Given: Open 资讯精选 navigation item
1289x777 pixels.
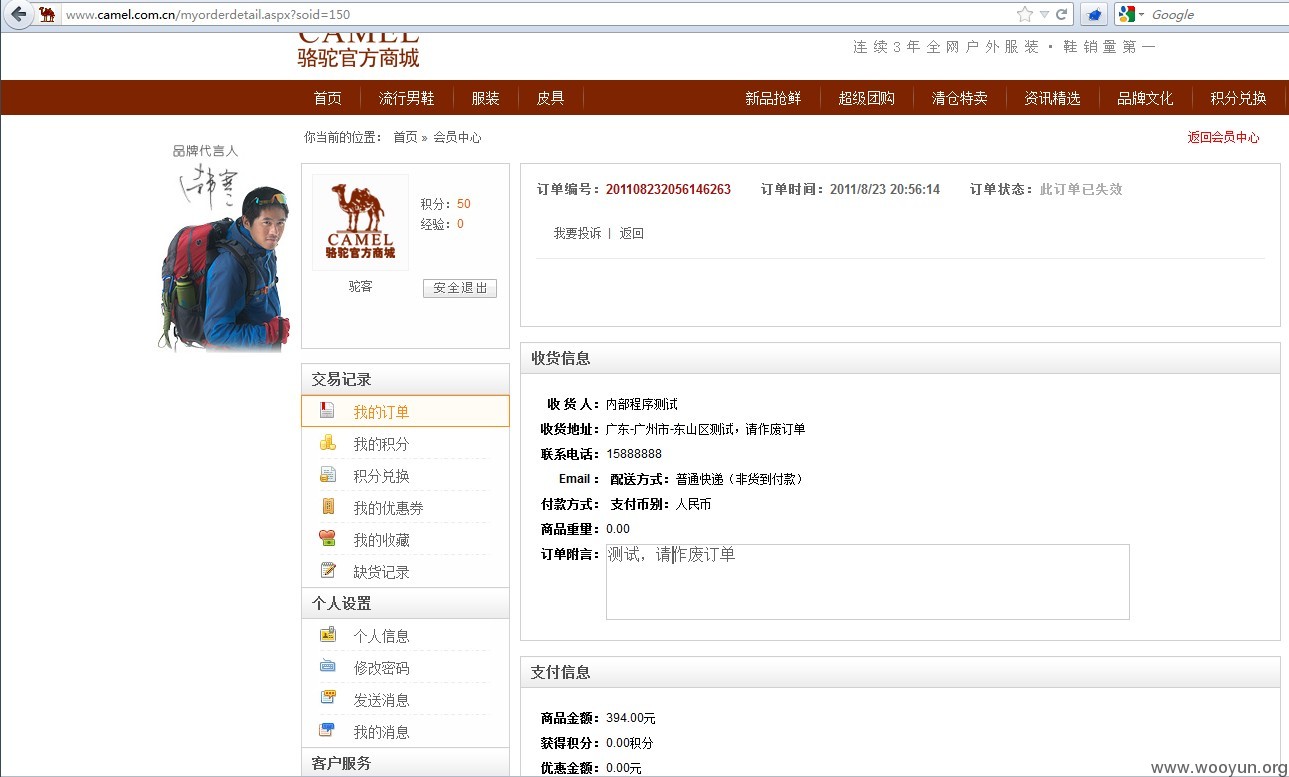Looking at the screenshot, I should [1052, 98].
